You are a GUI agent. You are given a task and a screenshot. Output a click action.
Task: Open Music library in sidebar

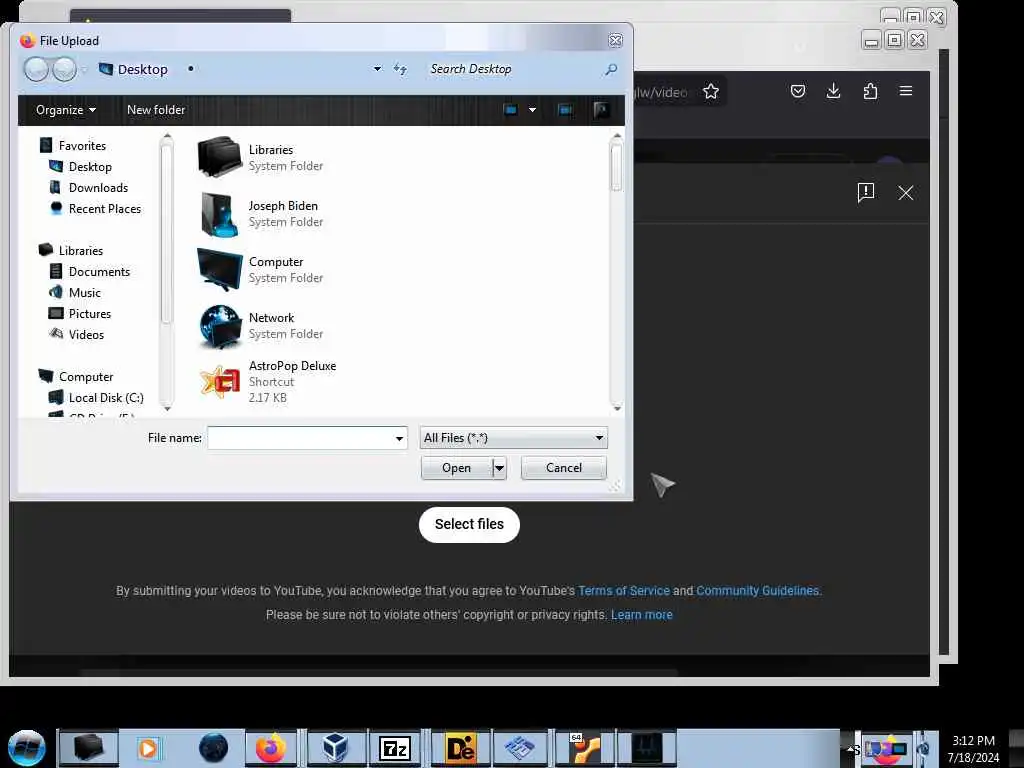tap(75, 293)
